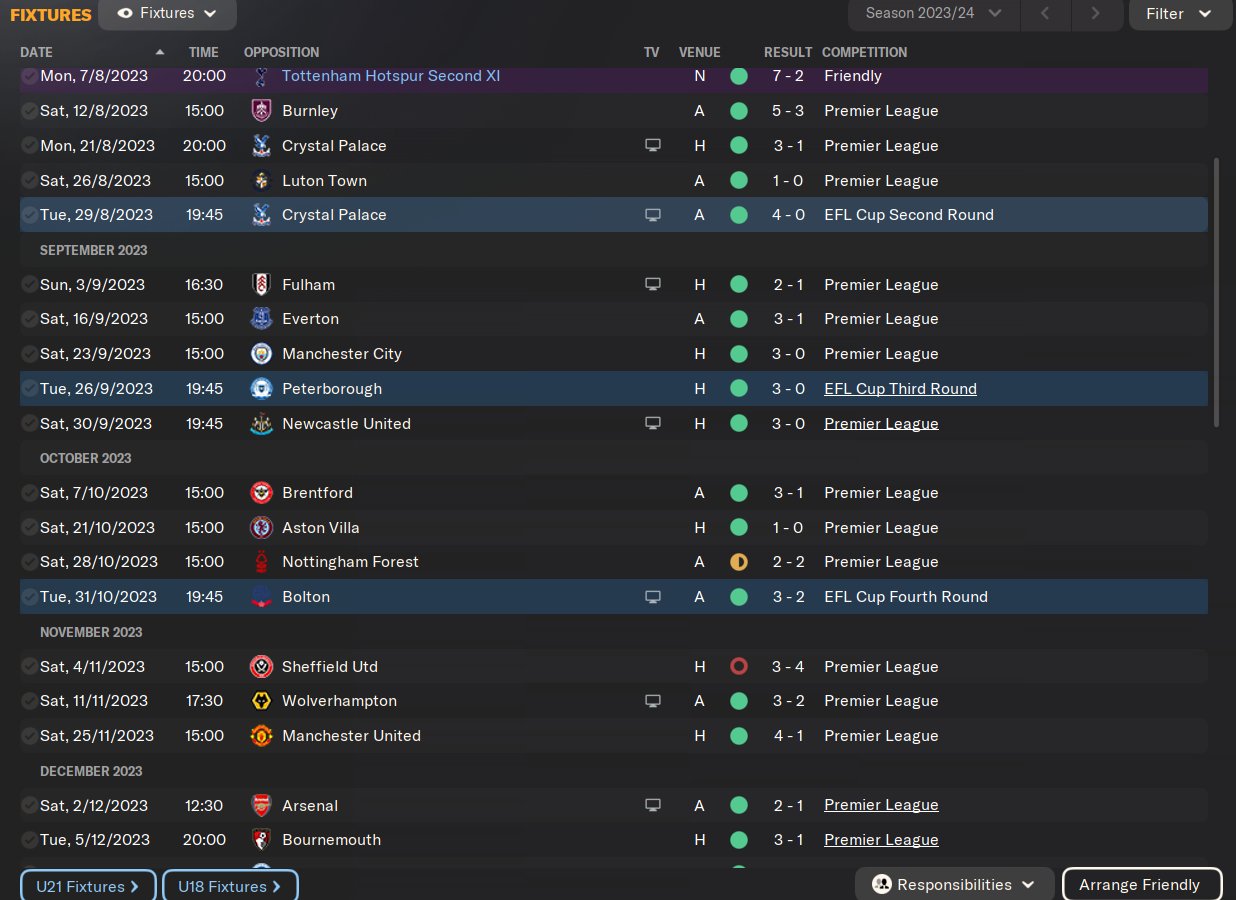
Task: Click the Manchester United club crest
Action: point(261,736)
